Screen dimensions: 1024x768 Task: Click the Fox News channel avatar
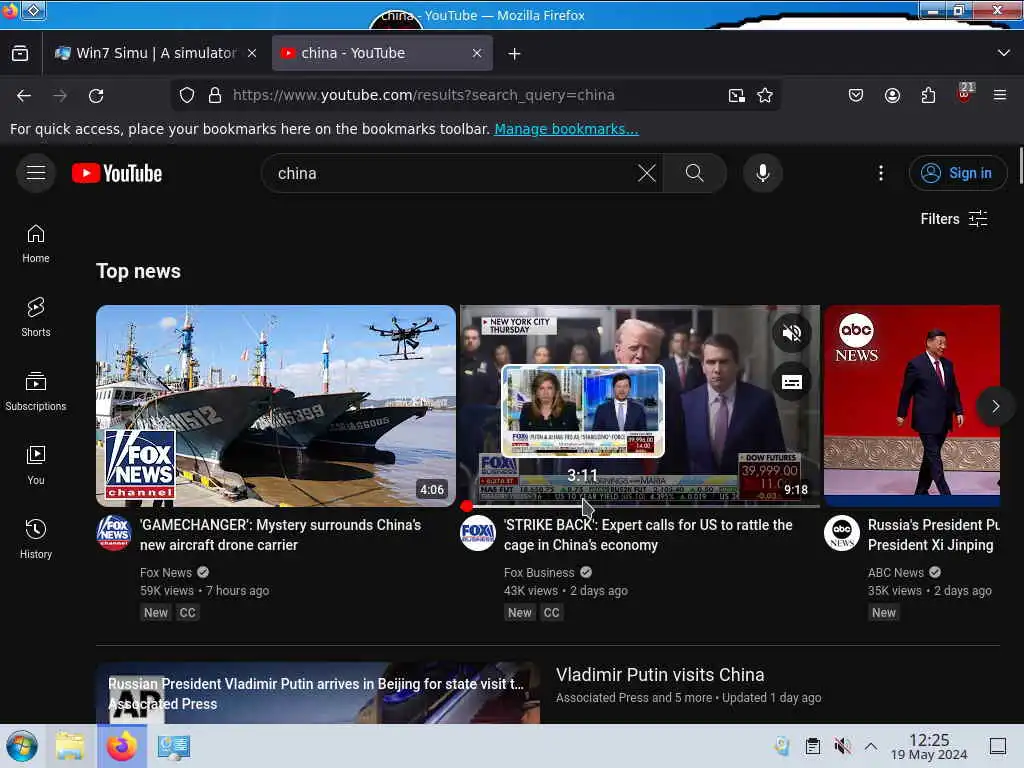(x=114, y=533)
